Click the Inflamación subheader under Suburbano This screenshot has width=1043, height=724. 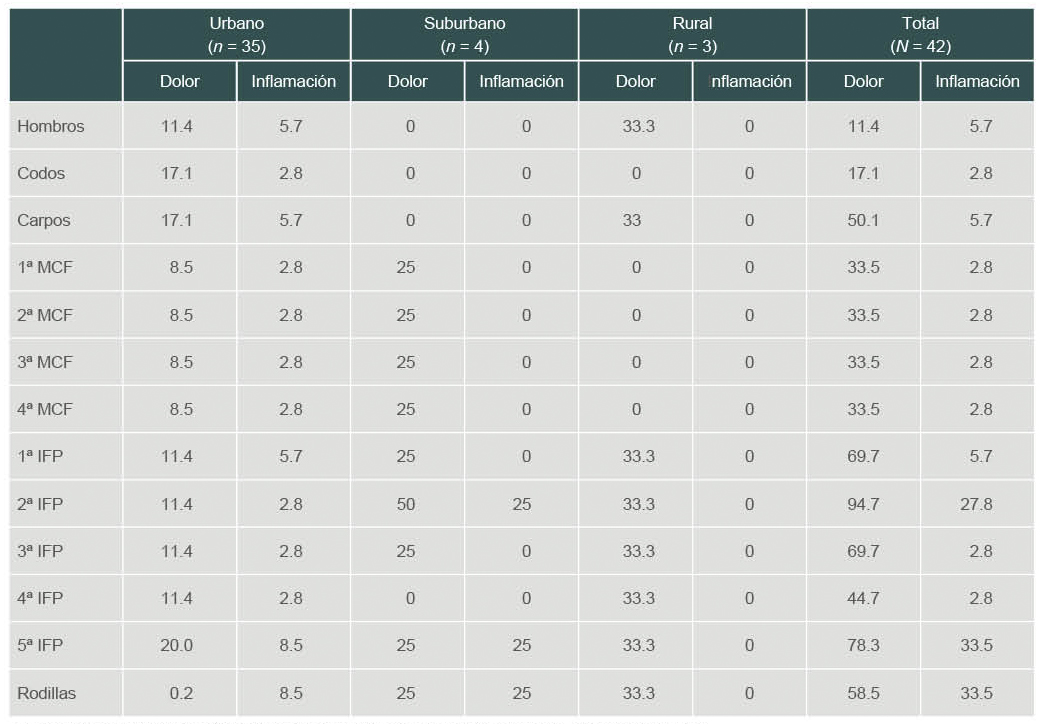coord(521,82)
